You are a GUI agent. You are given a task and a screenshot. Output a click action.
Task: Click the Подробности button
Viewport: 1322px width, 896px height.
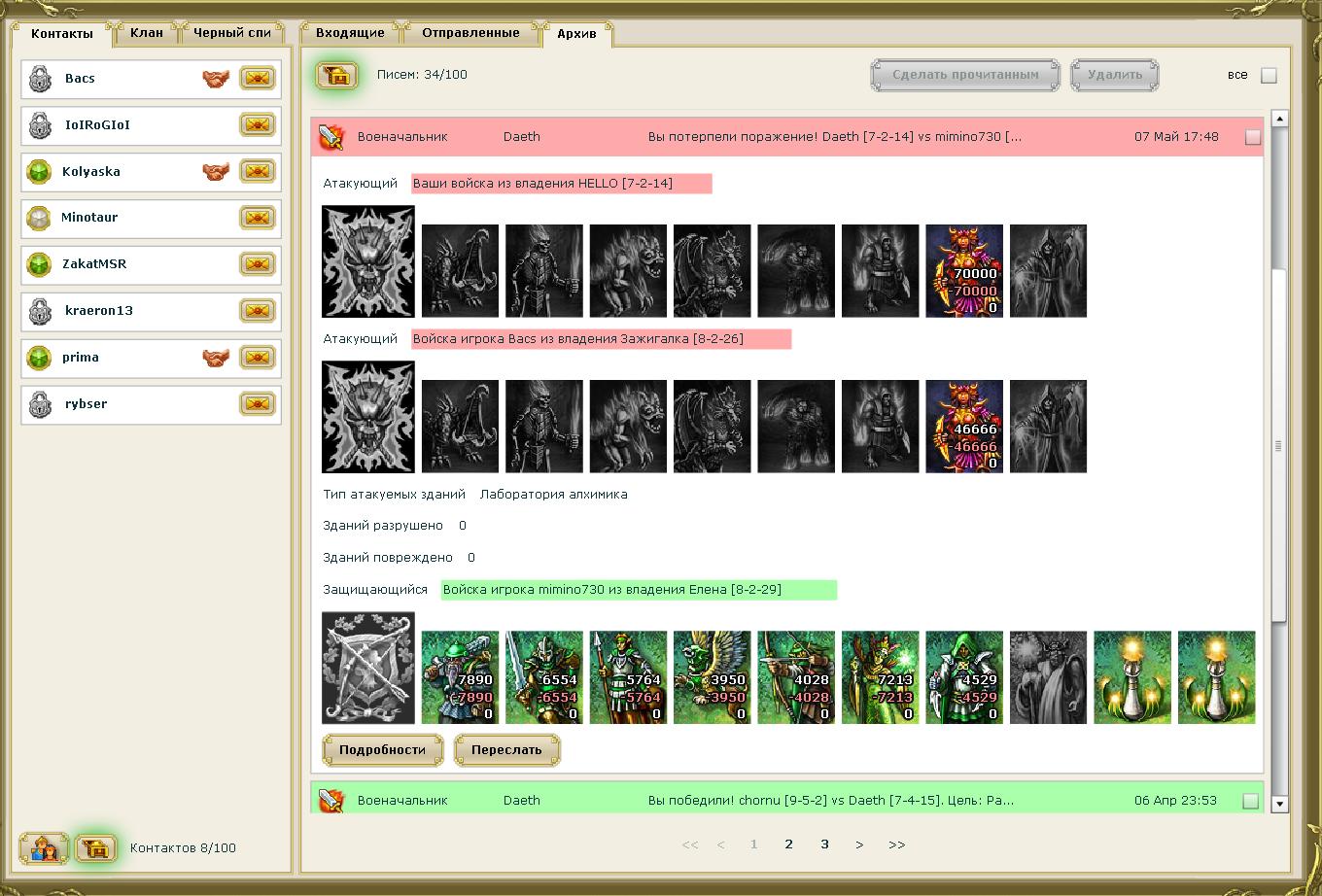click(x=383, y=750)
